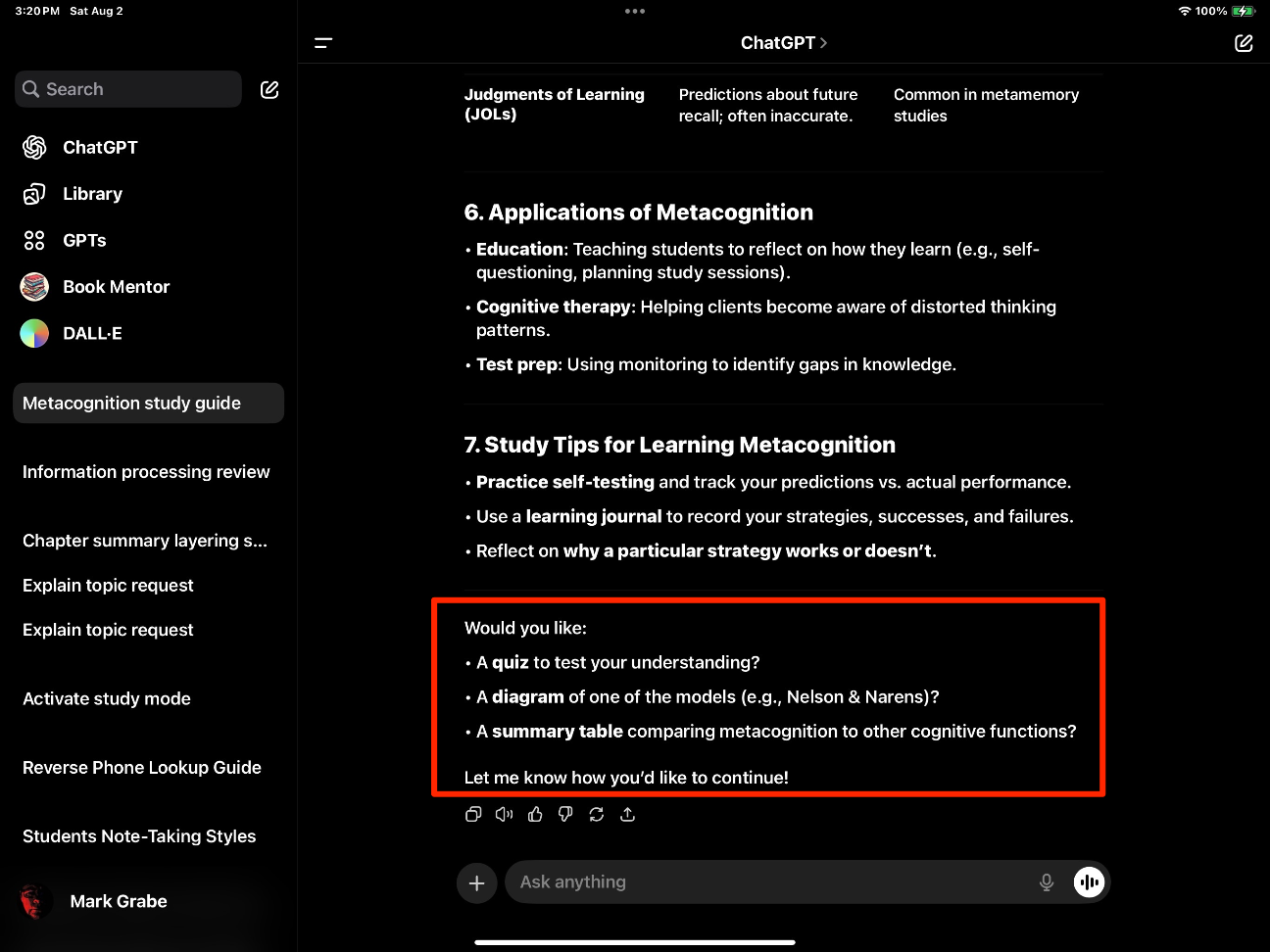
Task: Share the response using share icon
Action: coord(628,814)
